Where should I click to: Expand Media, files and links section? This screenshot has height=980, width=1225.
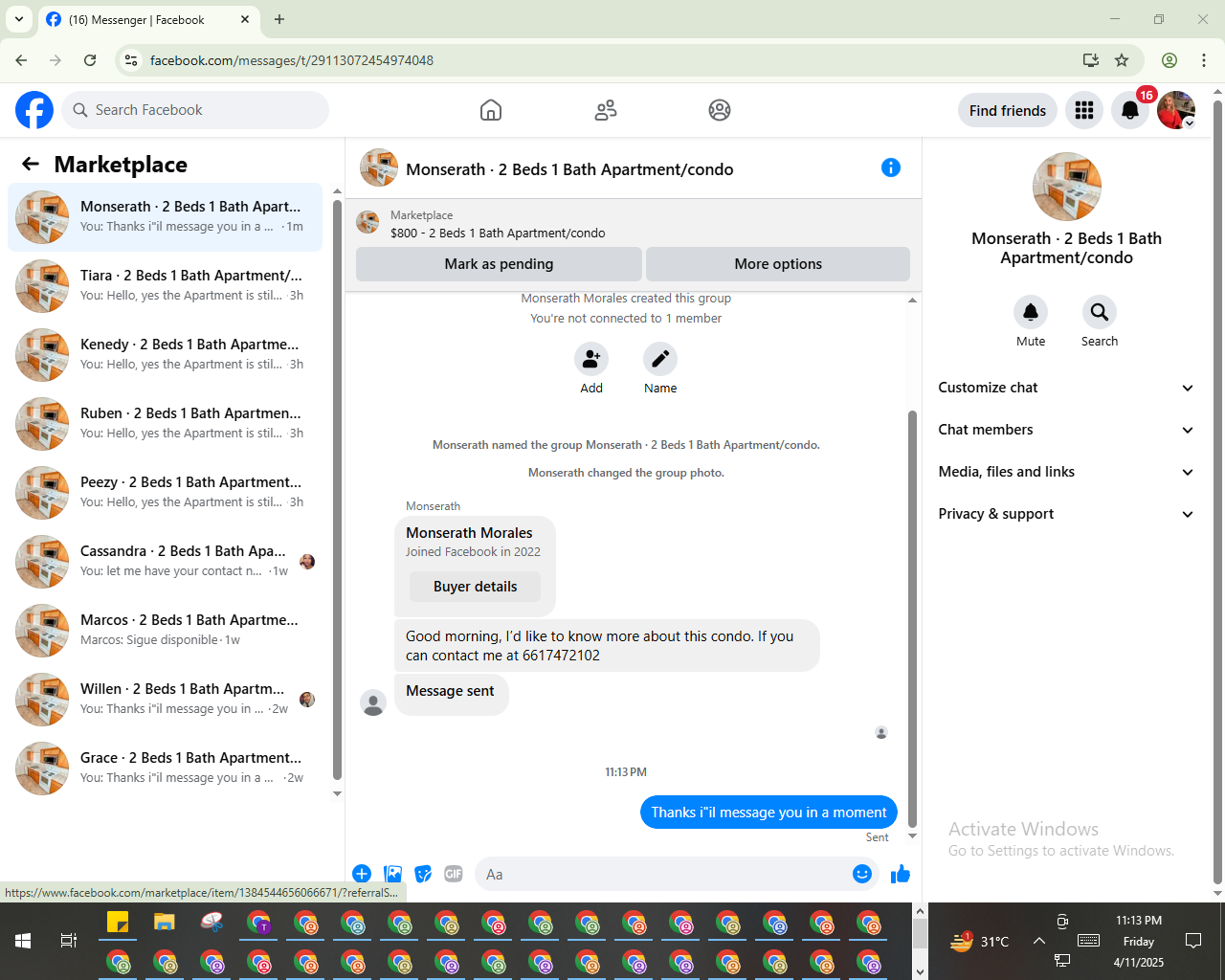[x=1066, y=472]
